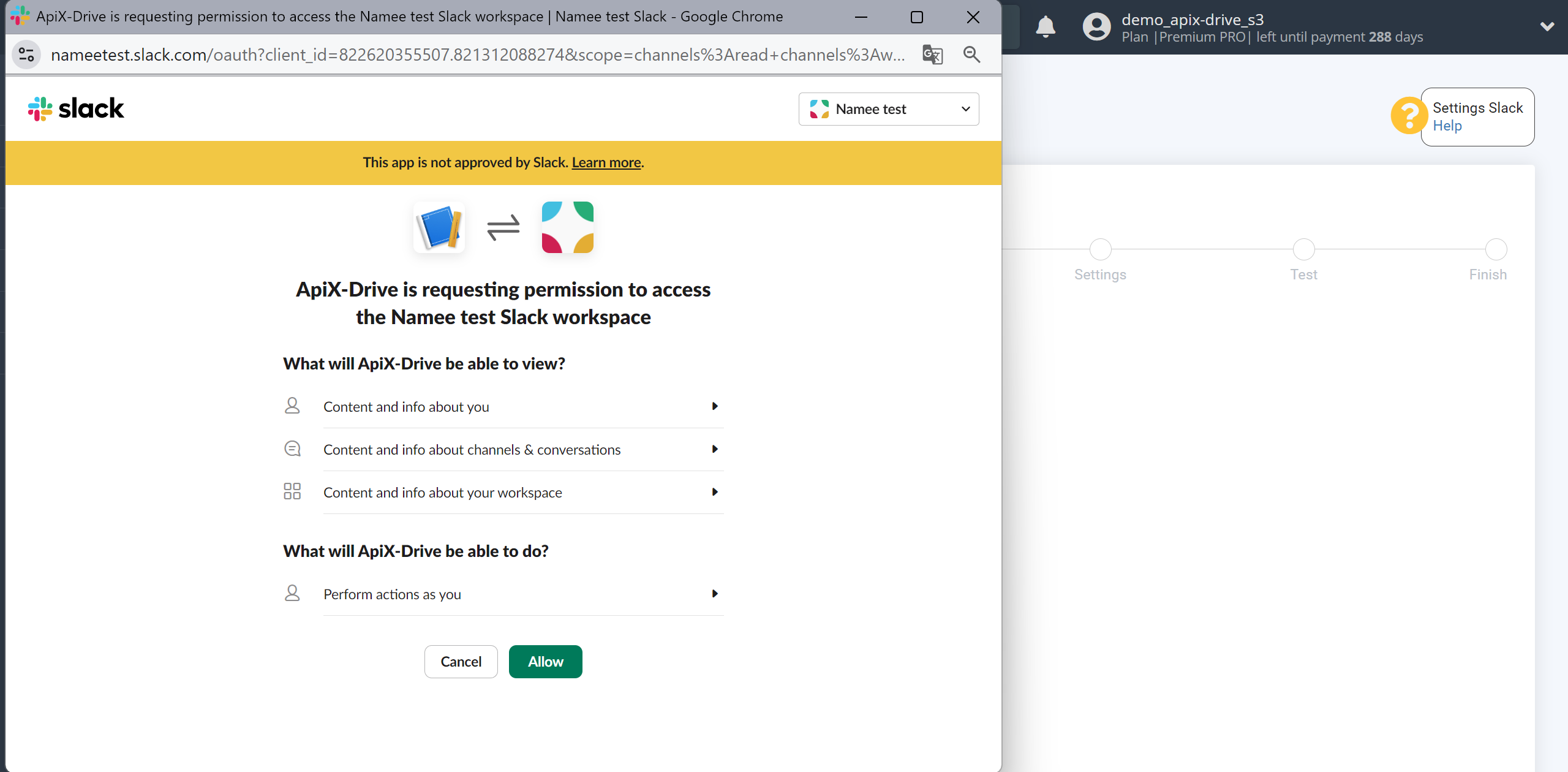Click the ApiX-Drive app icon

point(439,227)
